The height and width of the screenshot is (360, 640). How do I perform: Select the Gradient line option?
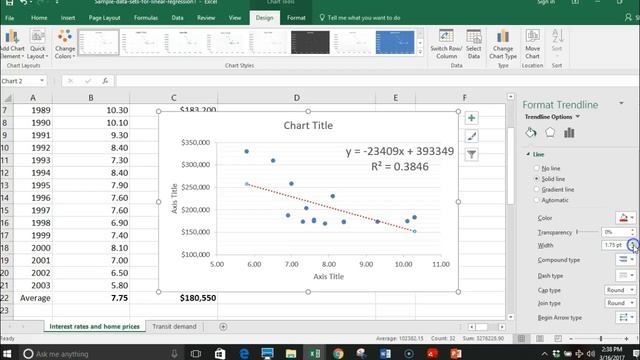coord(536,189)
